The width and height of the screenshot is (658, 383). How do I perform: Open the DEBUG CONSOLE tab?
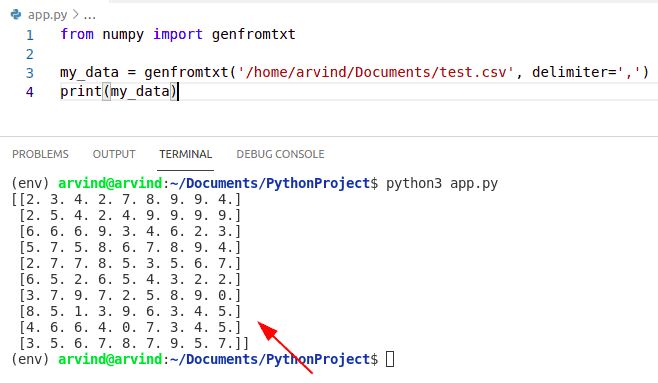click(280, 154)
